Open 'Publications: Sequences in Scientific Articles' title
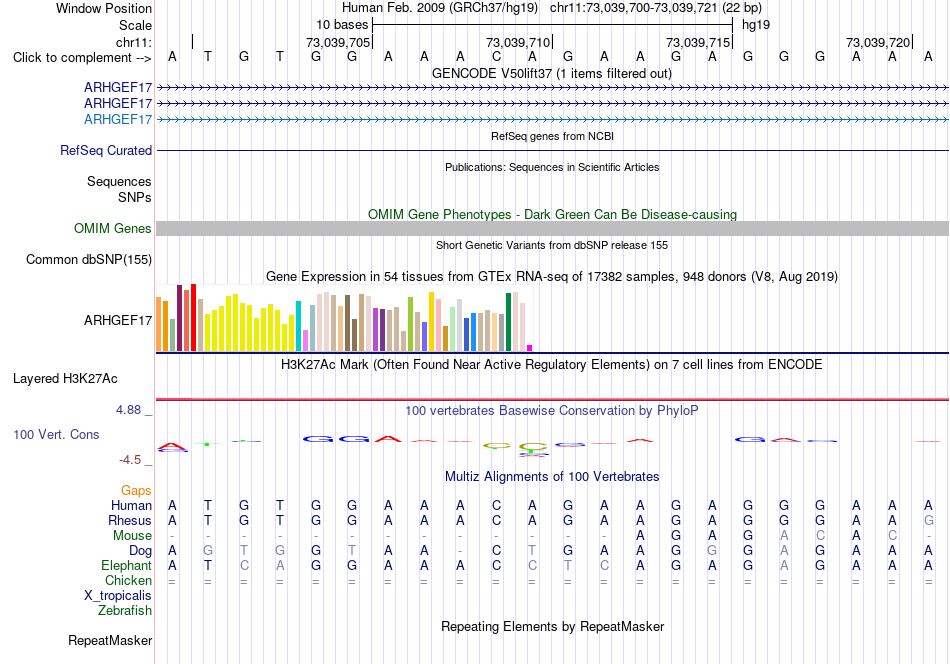Image resolution: width=950 pixels, height=664 pixels. pos(552,167)
